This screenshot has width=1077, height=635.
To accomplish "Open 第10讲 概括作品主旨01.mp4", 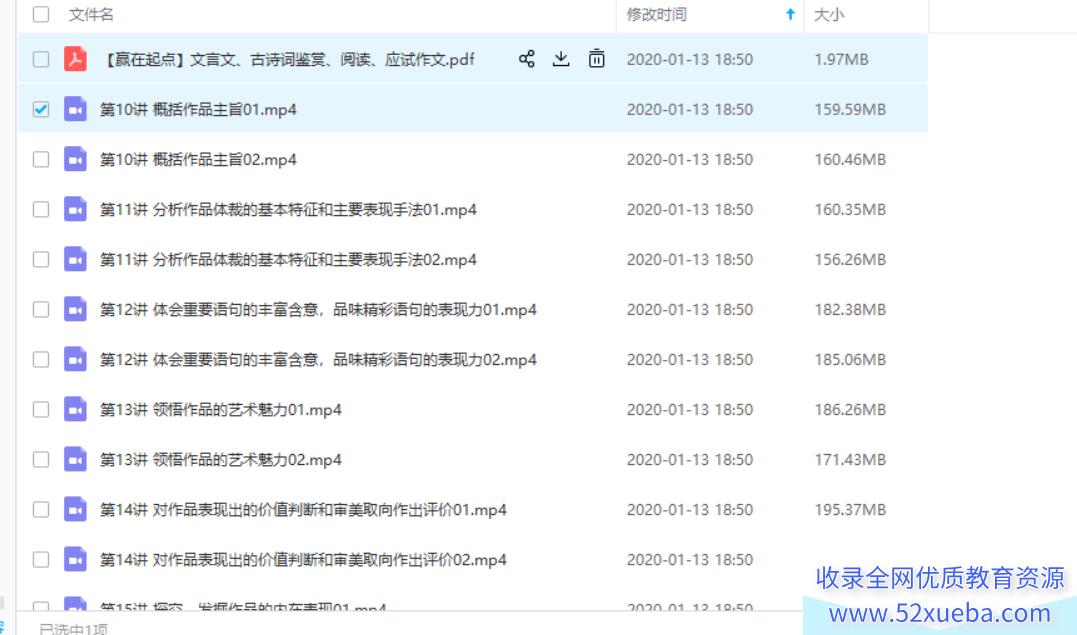I will 199,110.
